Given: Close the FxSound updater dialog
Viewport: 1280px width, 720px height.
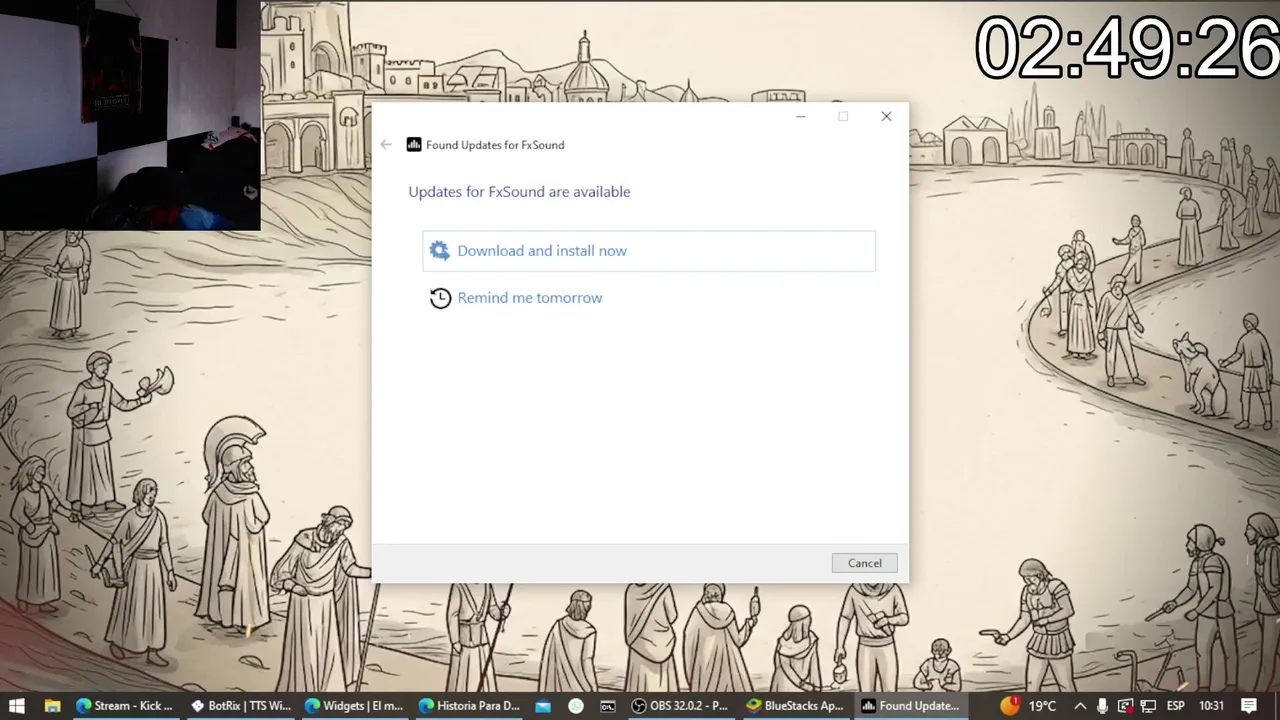Looking at the screenshot, I should click(886, 117).
